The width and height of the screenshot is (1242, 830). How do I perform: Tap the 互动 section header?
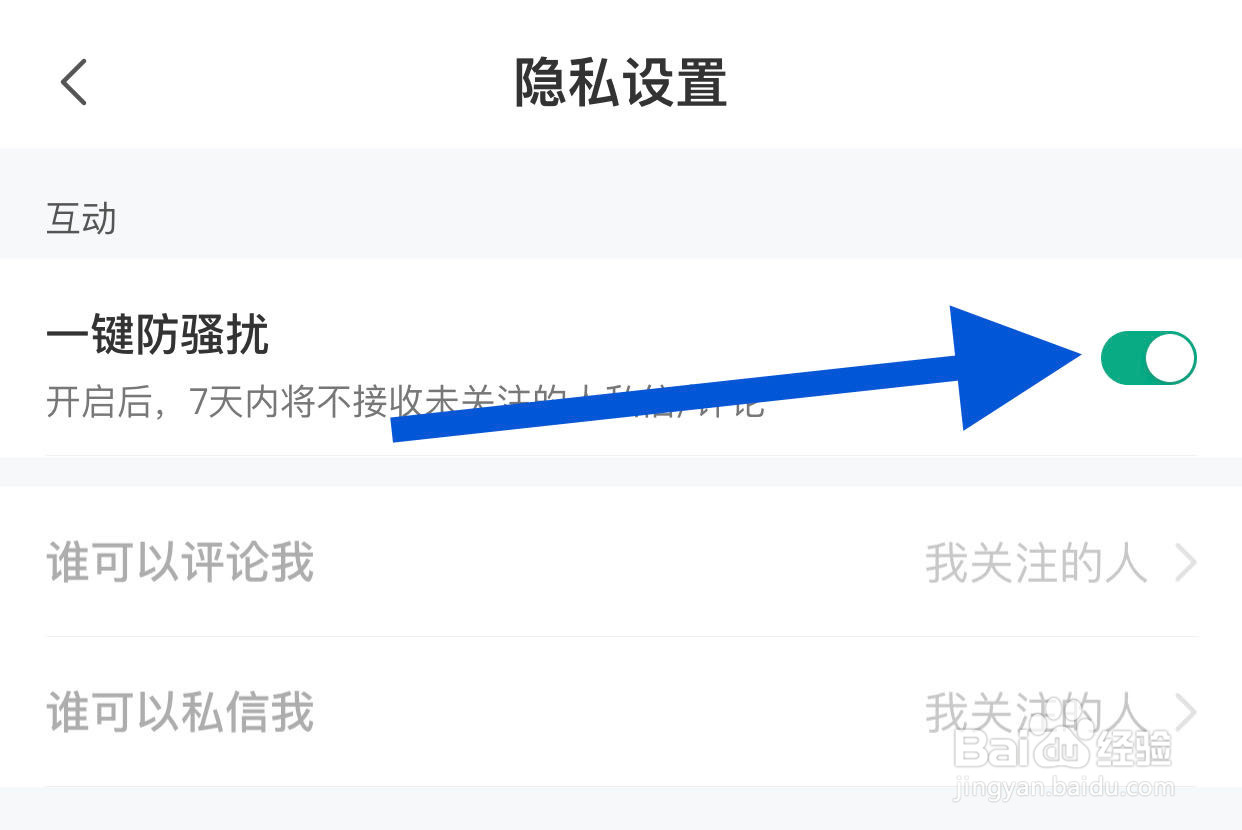(x=81, y=219)
